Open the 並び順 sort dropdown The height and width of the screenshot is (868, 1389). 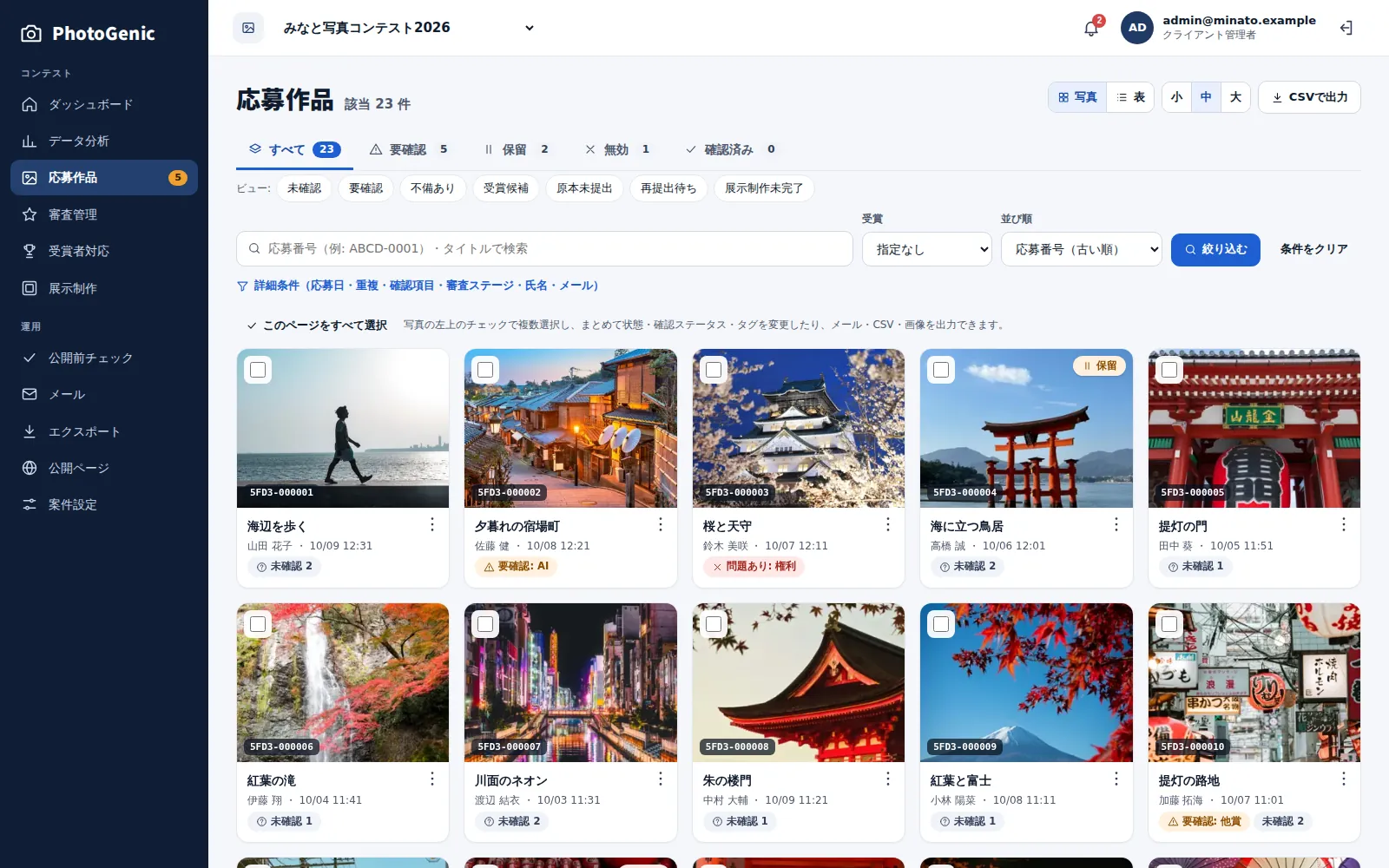(x=1082, y=249)
